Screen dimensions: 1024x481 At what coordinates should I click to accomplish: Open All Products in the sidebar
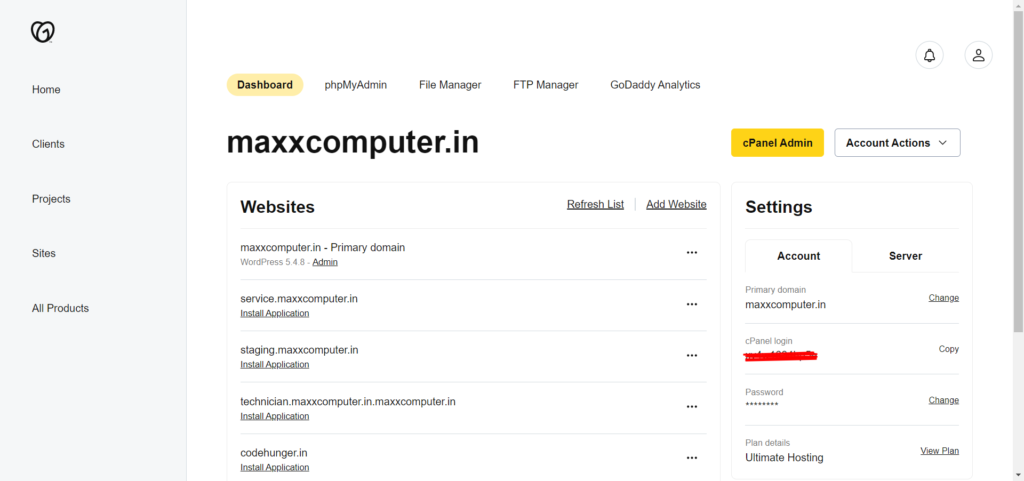click(x=60, y=308)
